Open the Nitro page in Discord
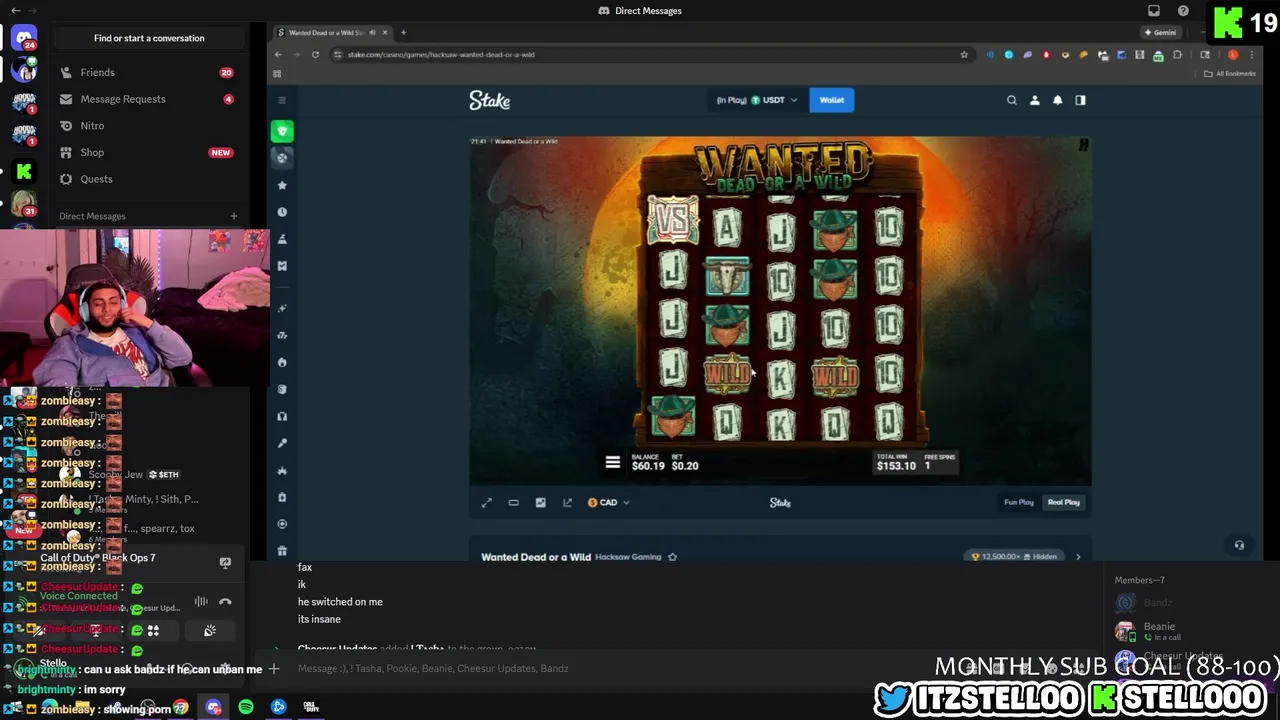Screen dimensions: 1280x720 coord(149,126)
